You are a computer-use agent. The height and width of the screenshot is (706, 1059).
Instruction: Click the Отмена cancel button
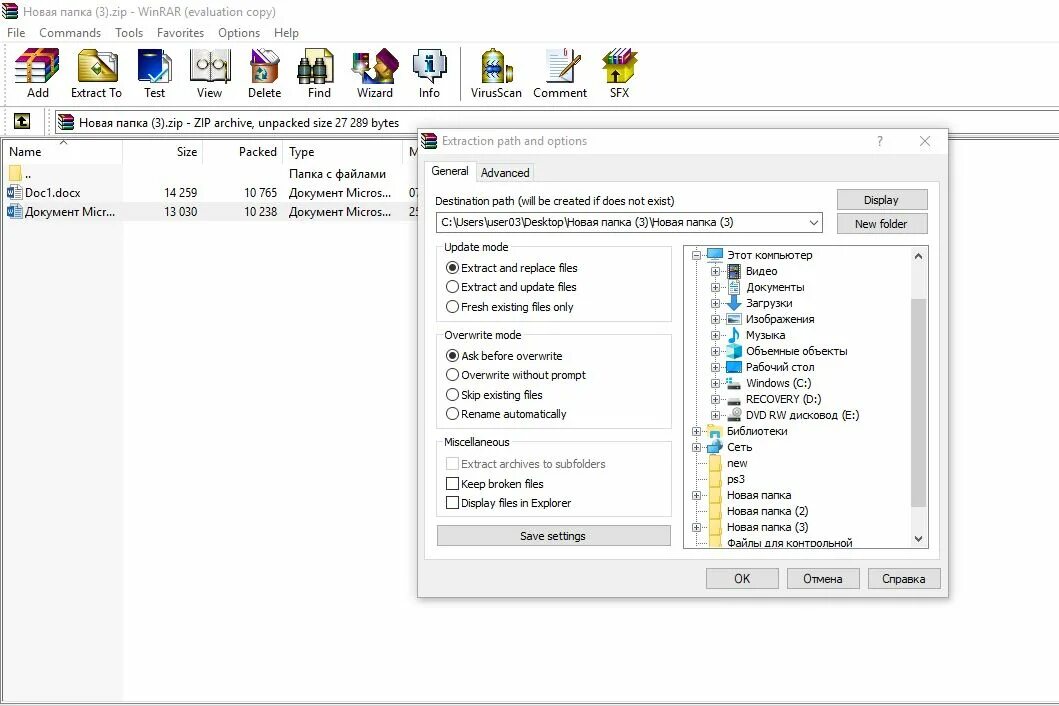(823, 578)
